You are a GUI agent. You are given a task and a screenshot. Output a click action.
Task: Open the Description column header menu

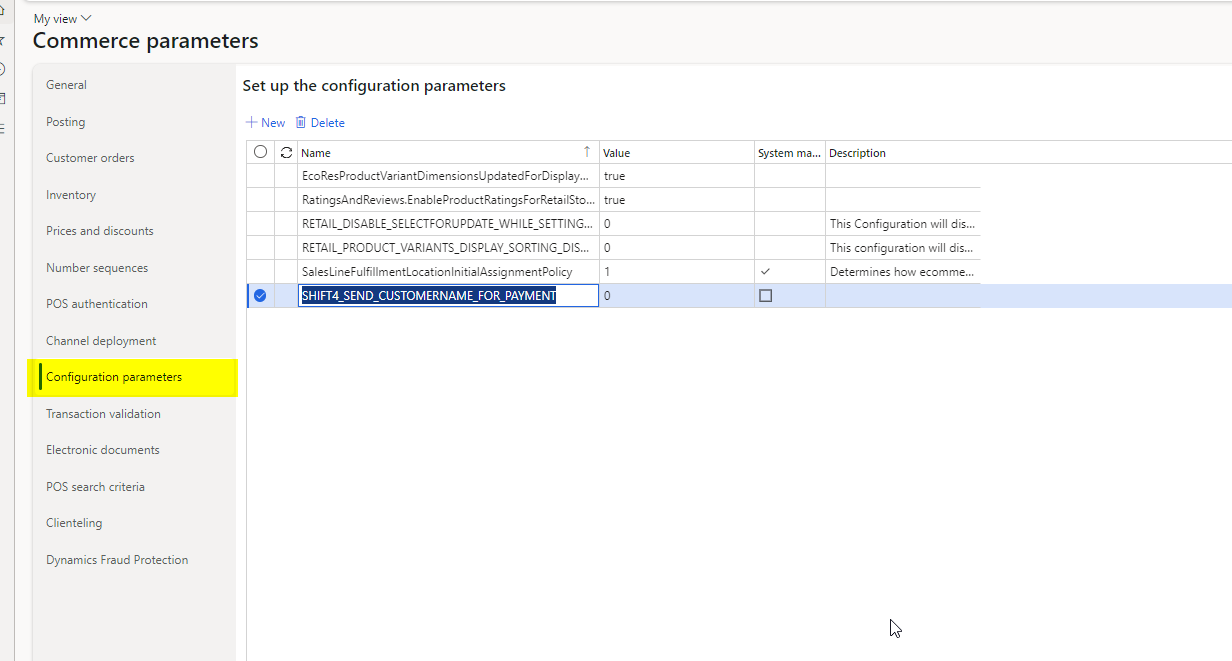(x=900, y=153)
